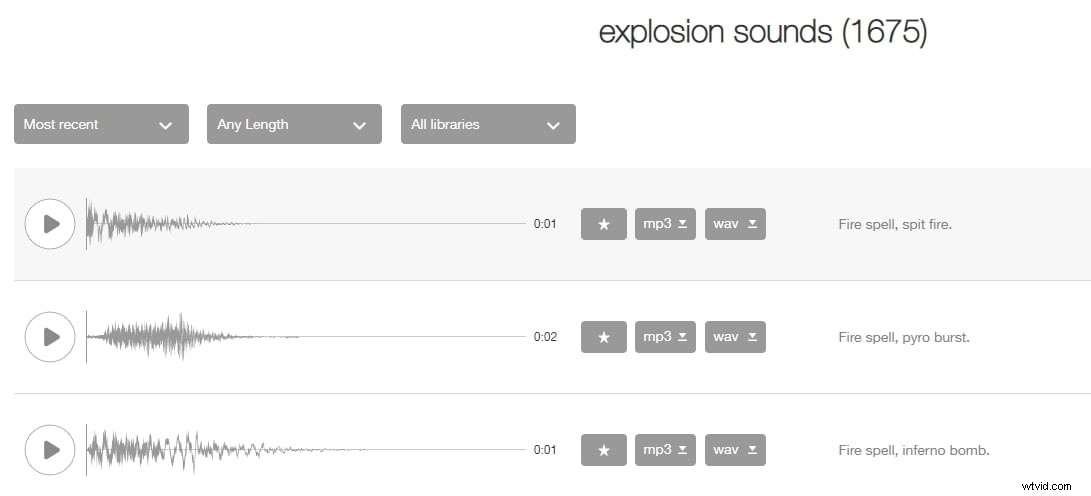Play the Fire spell, spit fire sound
This screenshot has width=1091, height=496.
click(x=49, y=224)
